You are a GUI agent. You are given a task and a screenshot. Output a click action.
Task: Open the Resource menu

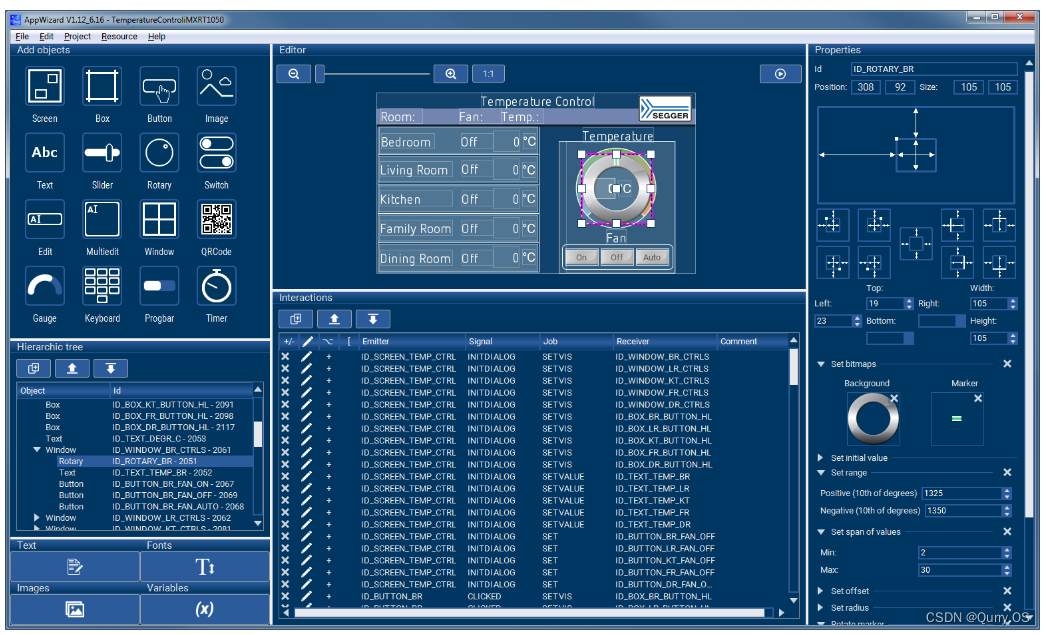point(119,36)
